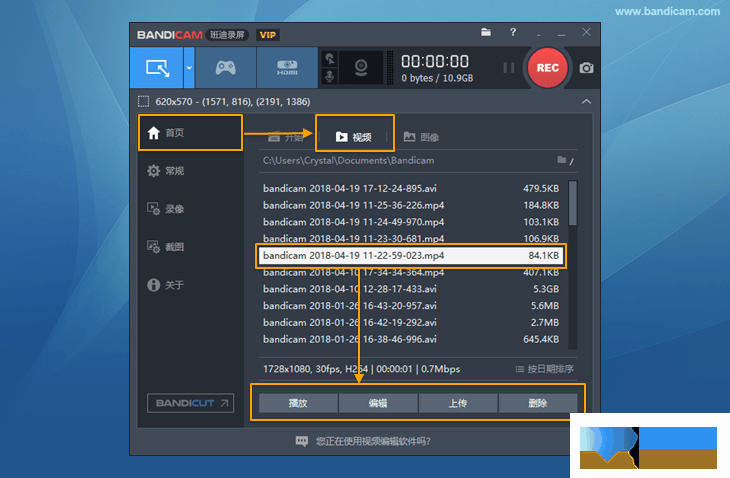Open the 首页 home section
730x478 pixels.
[190, 133]
